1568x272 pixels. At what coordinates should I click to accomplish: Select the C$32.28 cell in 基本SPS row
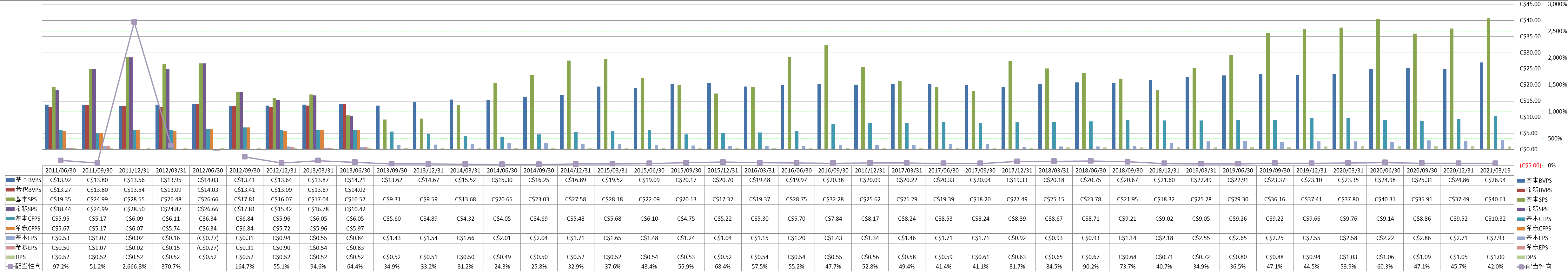(x=833, y=200)
